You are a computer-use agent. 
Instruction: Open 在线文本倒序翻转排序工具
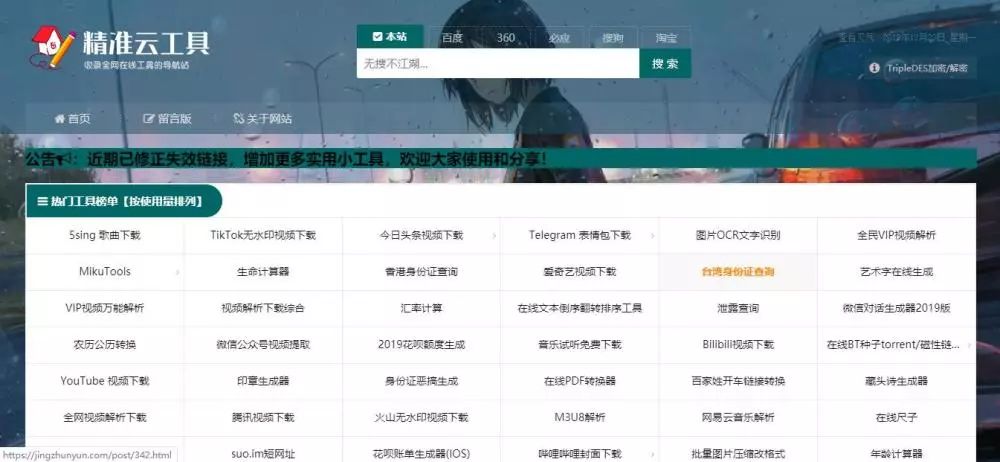(579, 308)
